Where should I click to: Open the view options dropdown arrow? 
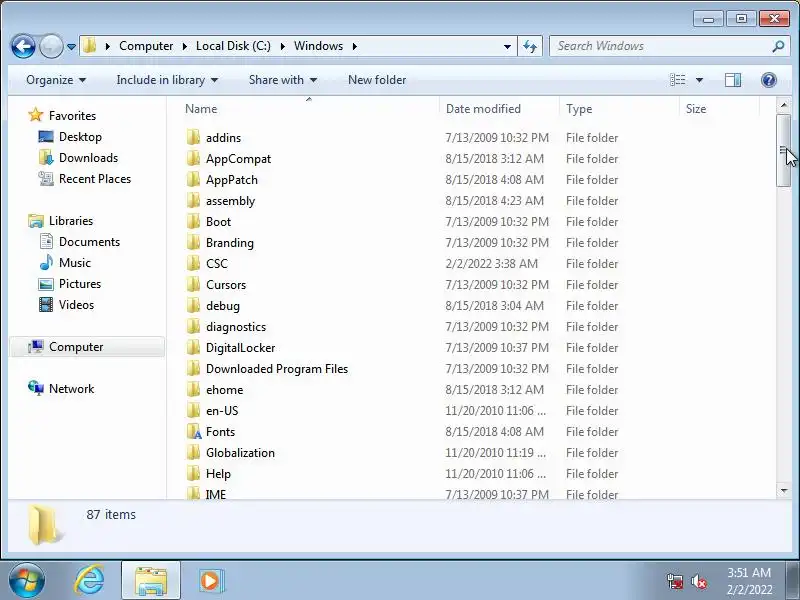pyautogui.click(x=699, y=80)
